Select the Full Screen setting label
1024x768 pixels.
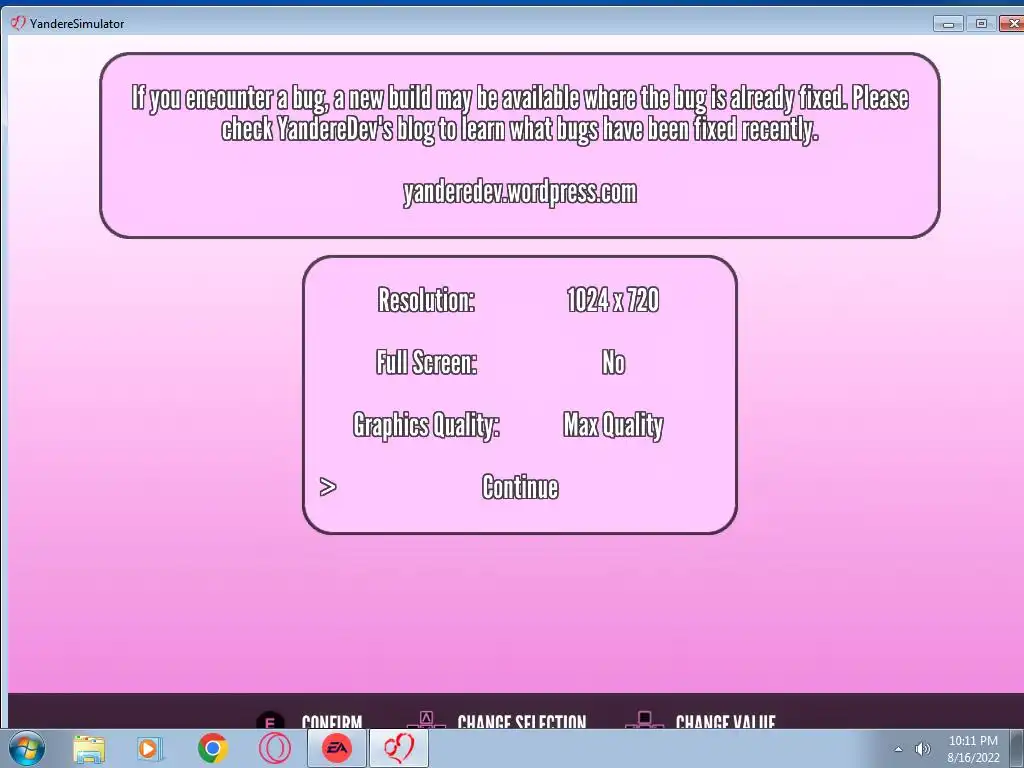(426, 362)
